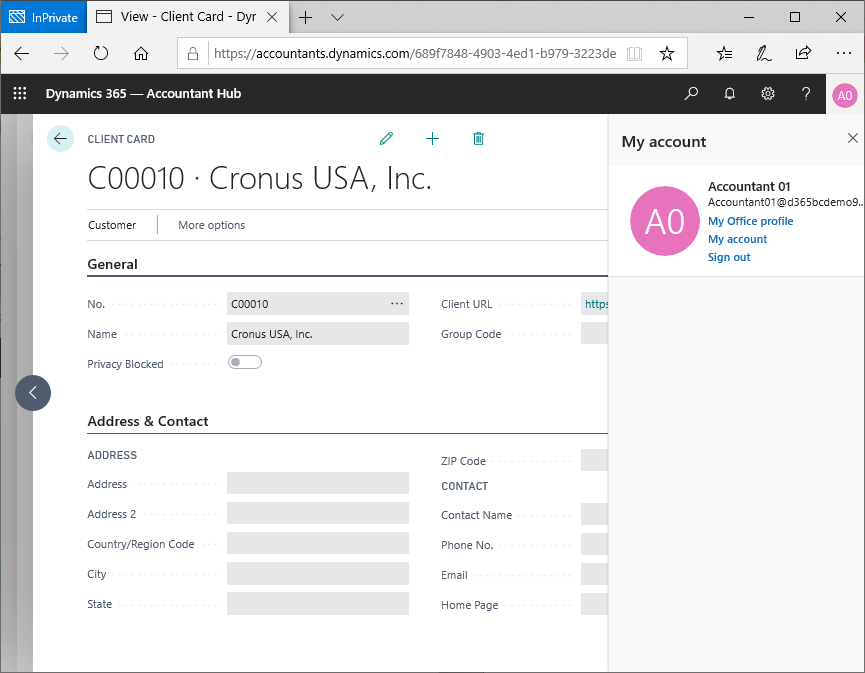Select the View - Client Card browser tab
This screenshot has width=865, height=673.
[188, 17]
